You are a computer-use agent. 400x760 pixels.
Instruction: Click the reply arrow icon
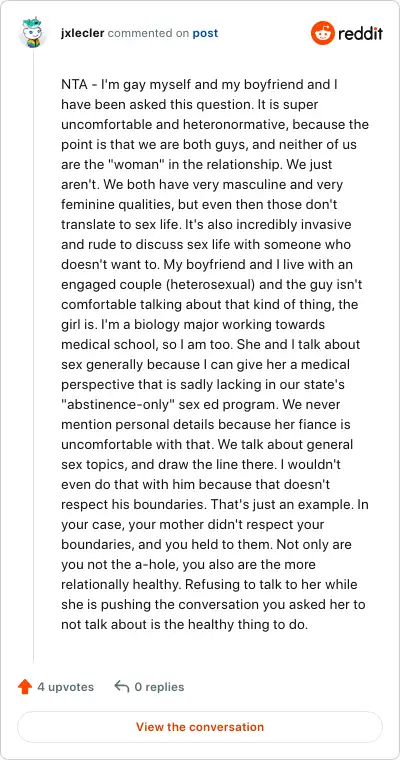tap(121, 687)
